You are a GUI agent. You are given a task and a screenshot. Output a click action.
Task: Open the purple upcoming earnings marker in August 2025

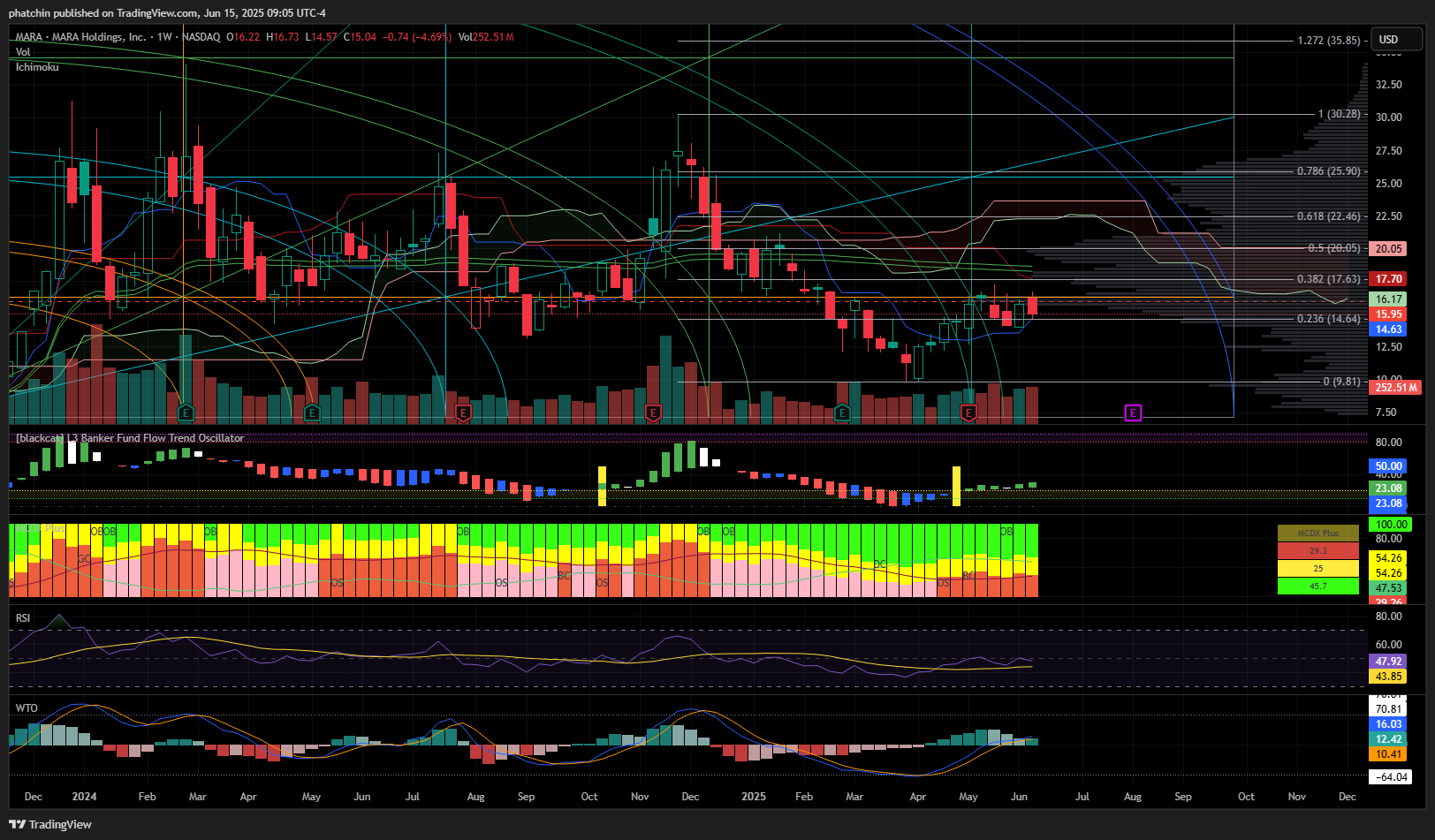pyautogui.click(x=1133, y=412)
